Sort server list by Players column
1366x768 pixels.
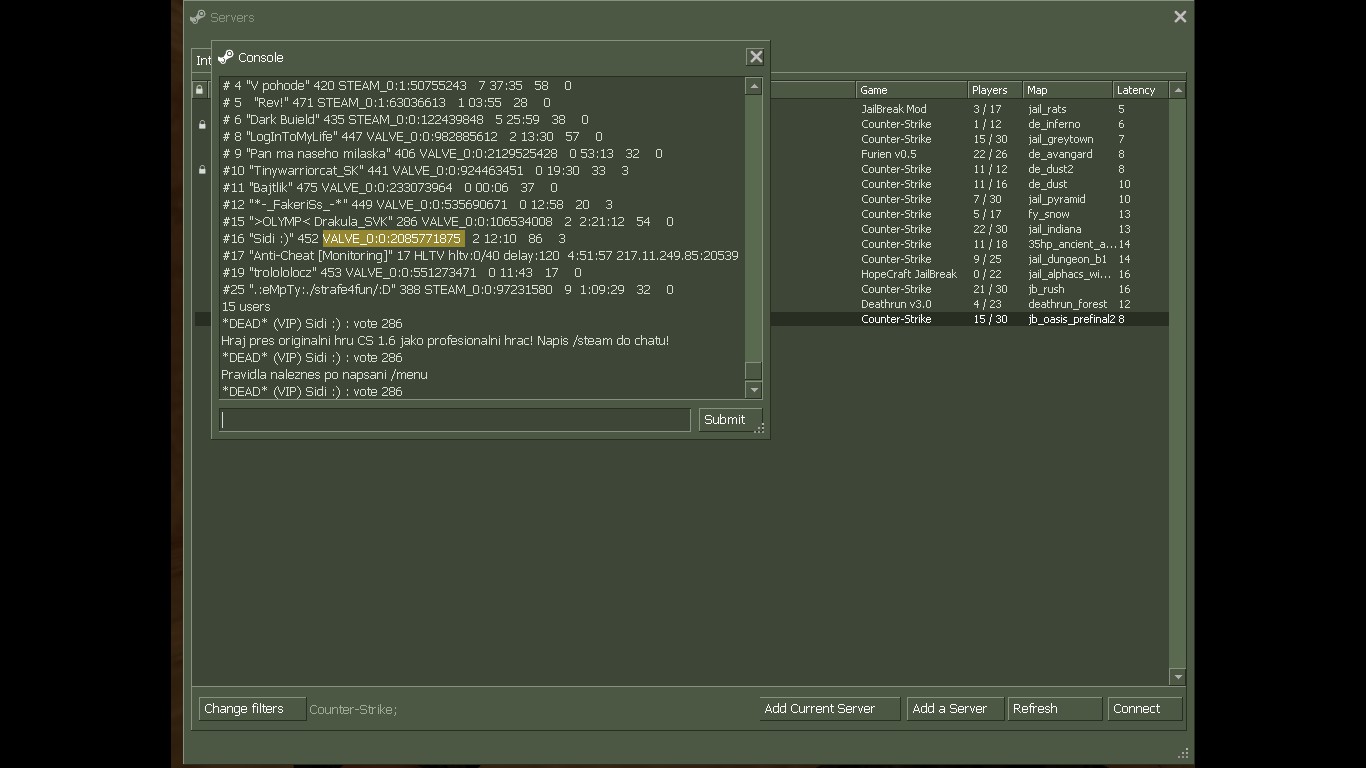pos(994,90)
